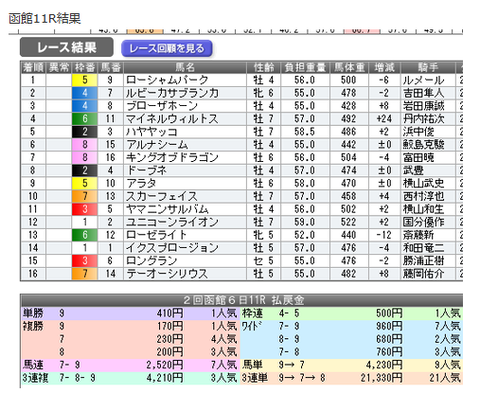
Task: Click jockey name 横山和生
Action: tap(423, 209)
